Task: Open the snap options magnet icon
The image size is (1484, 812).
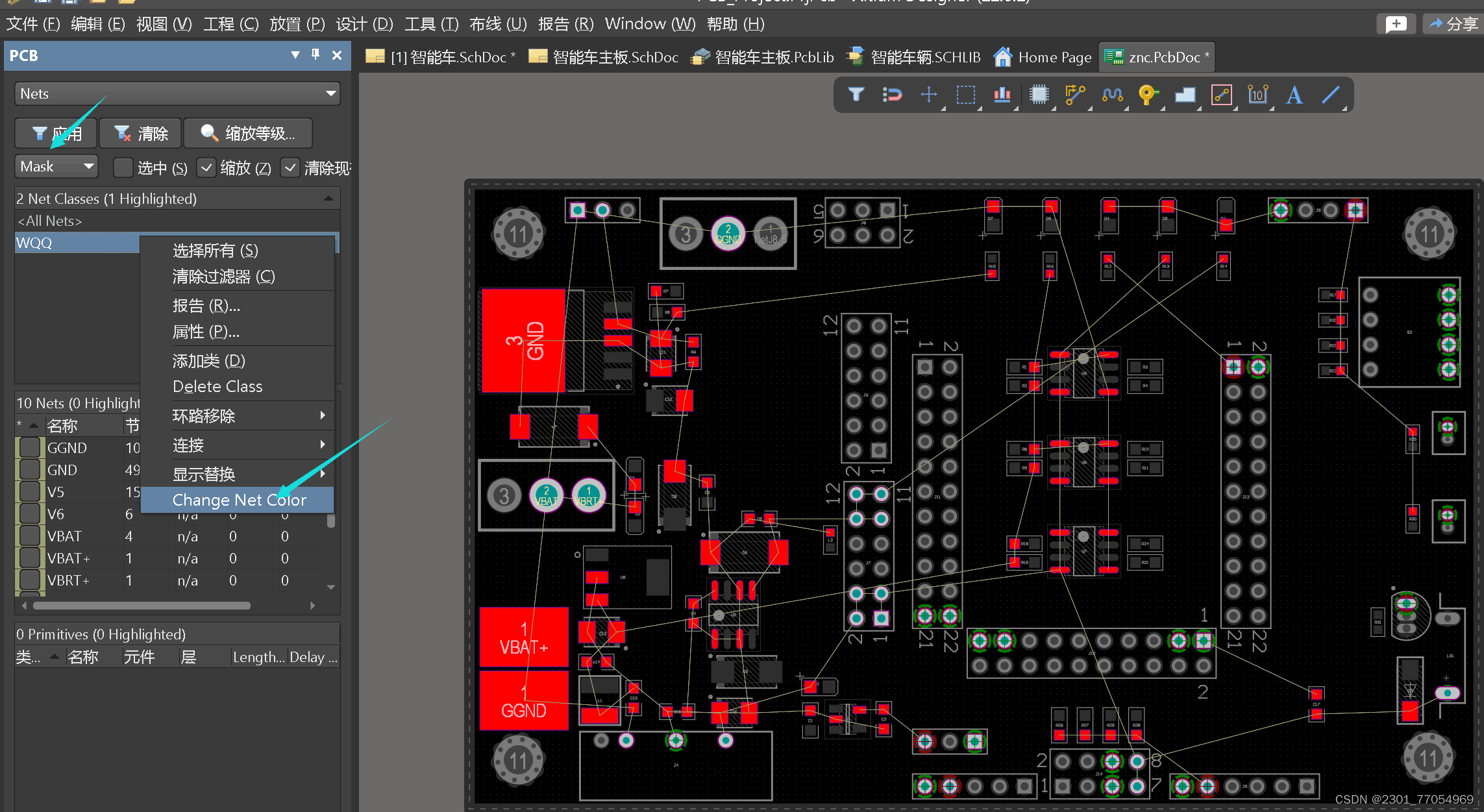Action: point(892,95)
